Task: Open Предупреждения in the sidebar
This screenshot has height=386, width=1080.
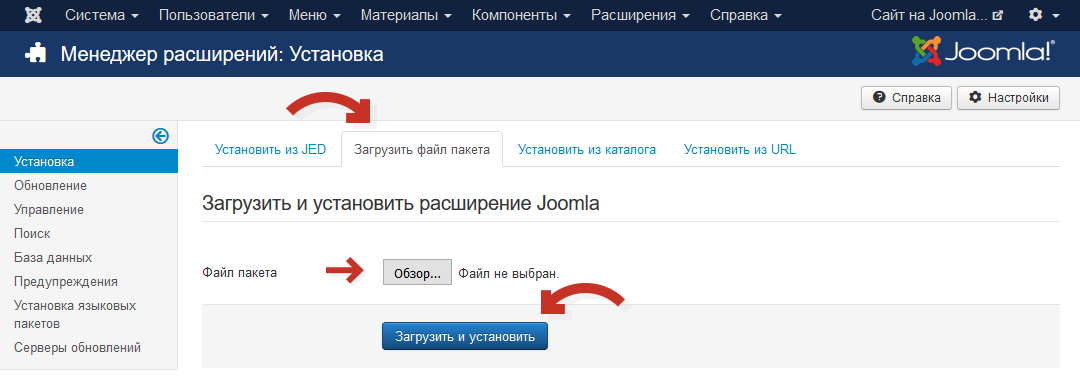Action: [x=65, y=281]
